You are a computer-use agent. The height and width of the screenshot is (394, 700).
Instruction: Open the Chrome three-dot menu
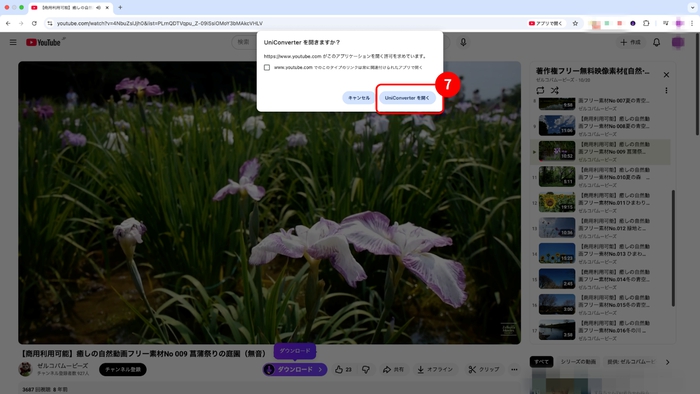(692, 23)
